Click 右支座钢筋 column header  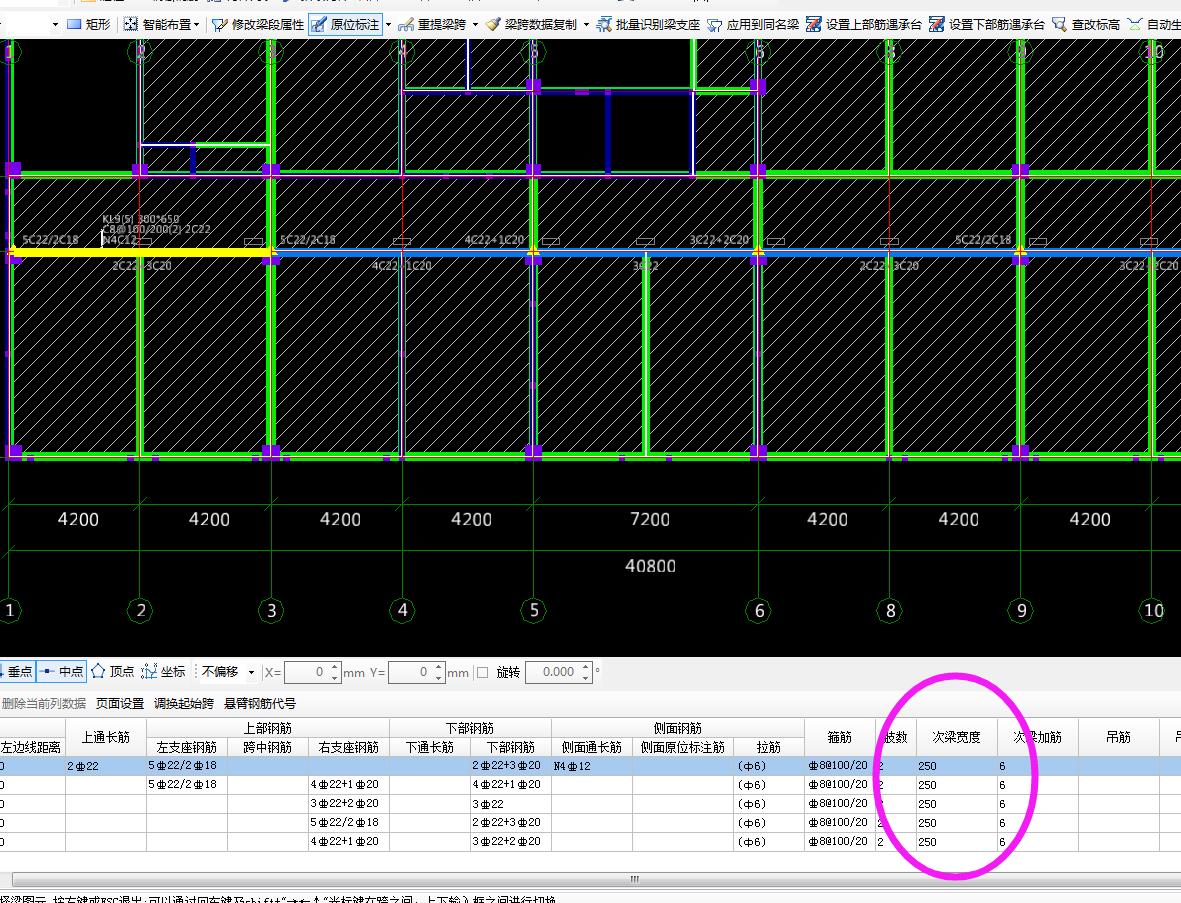[349, 747]
